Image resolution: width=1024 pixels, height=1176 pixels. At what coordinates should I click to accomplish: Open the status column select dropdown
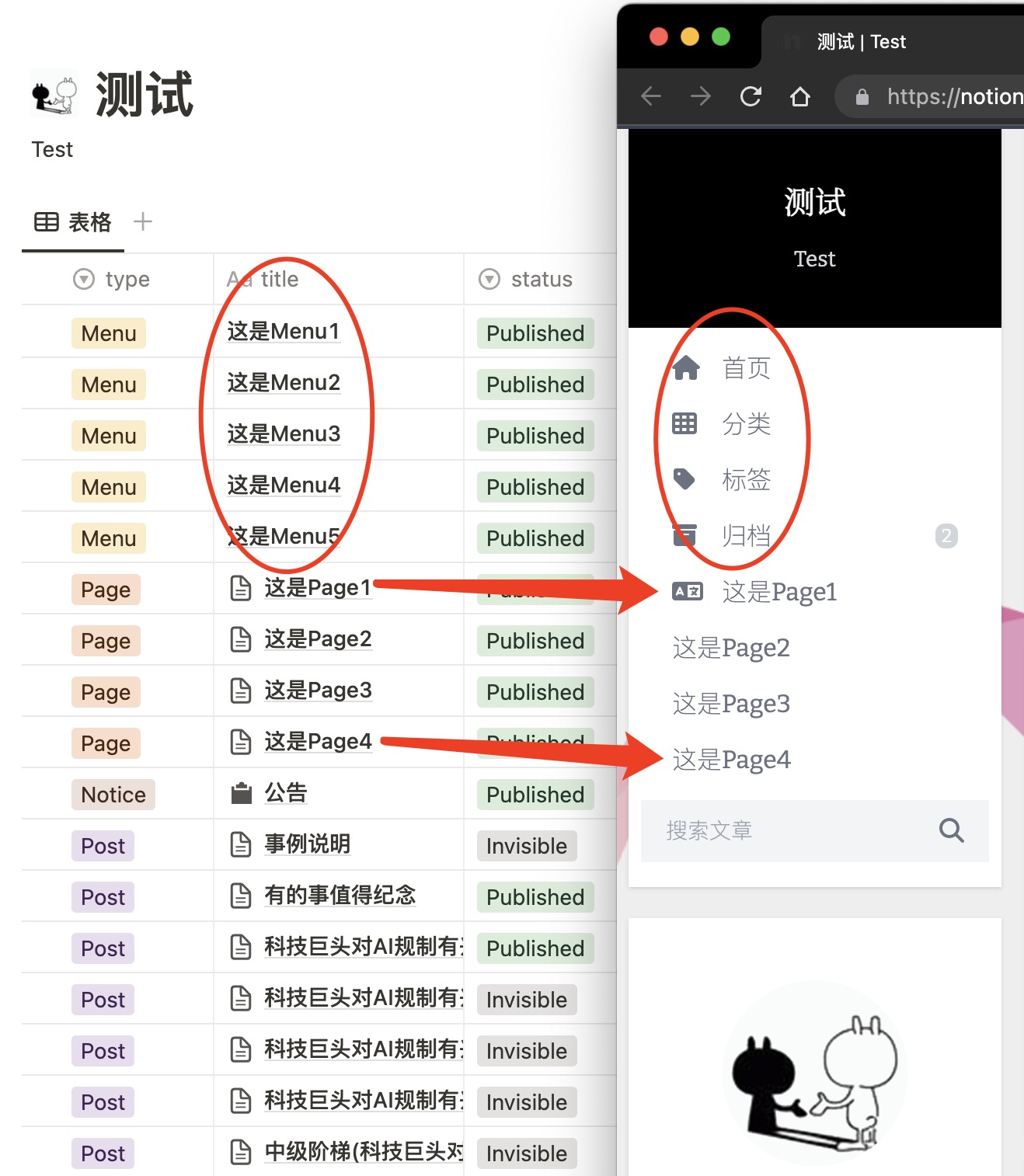pos(489,279)
